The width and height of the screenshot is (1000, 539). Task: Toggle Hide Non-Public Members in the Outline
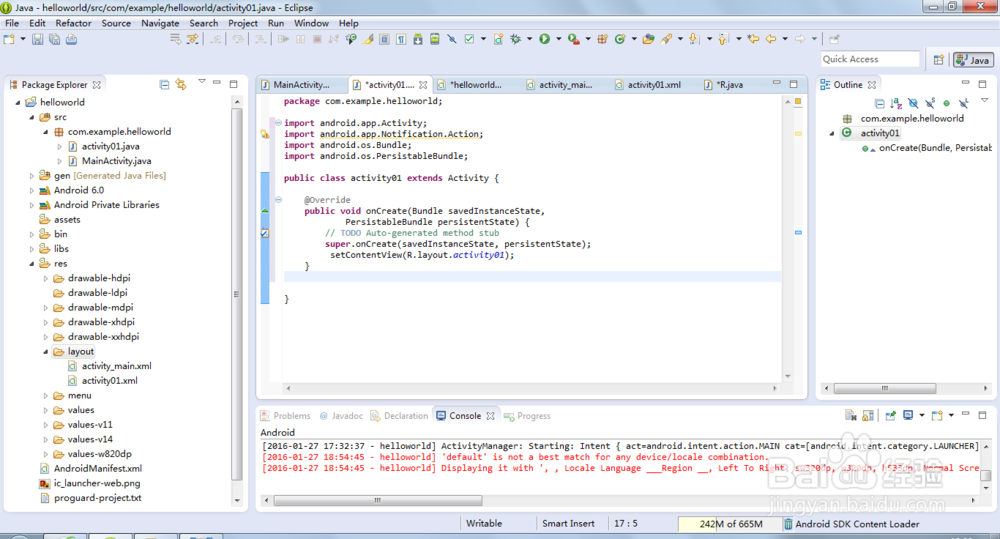(946, 103)
